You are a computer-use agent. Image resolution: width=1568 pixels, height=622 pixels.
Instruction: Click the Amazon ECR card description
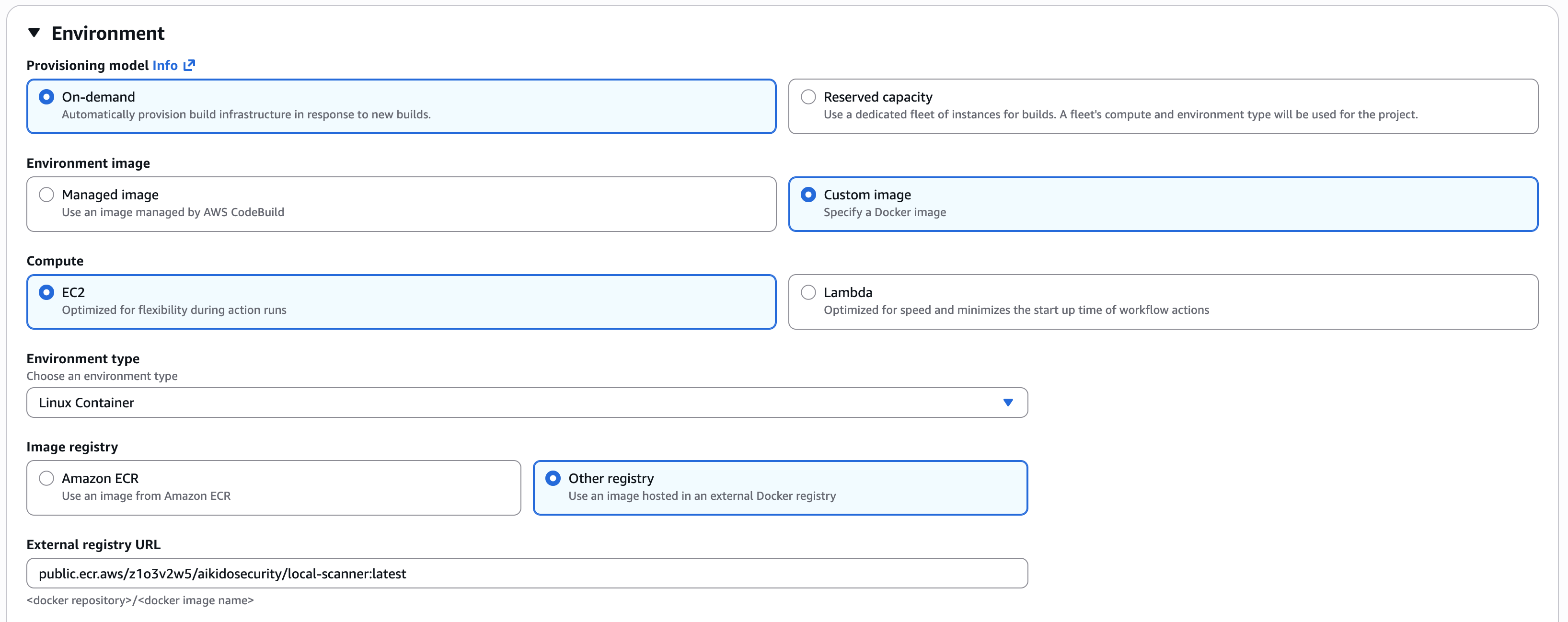click(146, 496)
